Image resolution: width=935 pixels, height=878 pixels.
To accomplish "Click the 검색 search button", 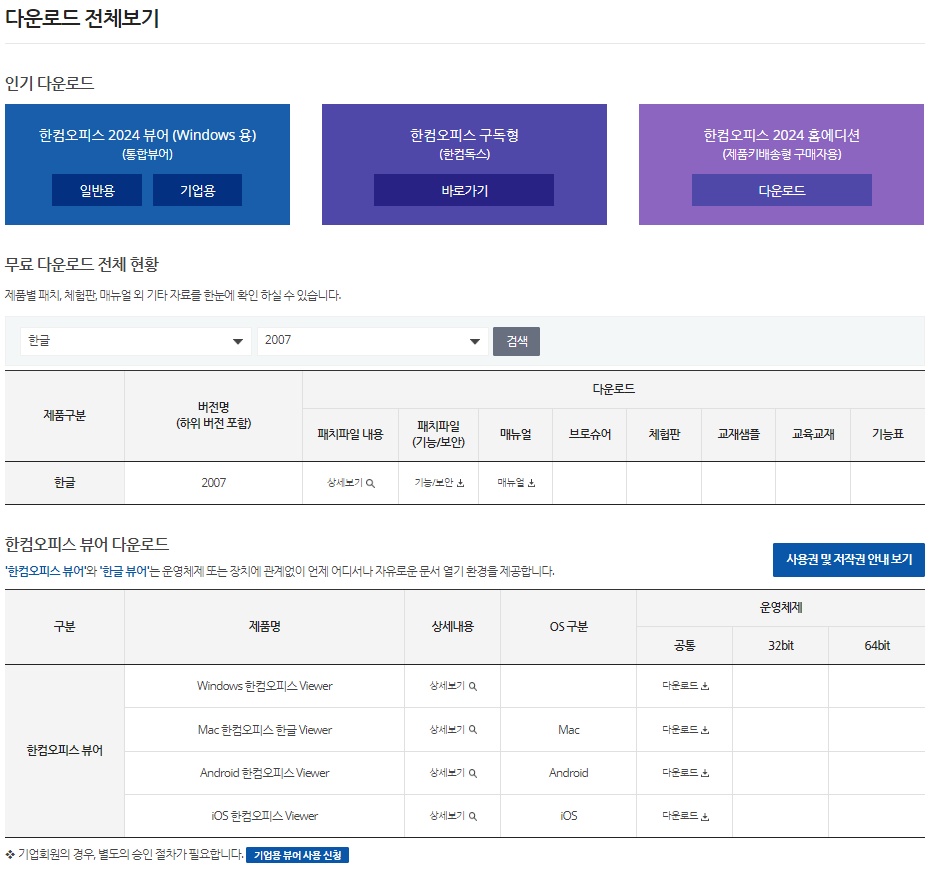I will tap(516, 341).
